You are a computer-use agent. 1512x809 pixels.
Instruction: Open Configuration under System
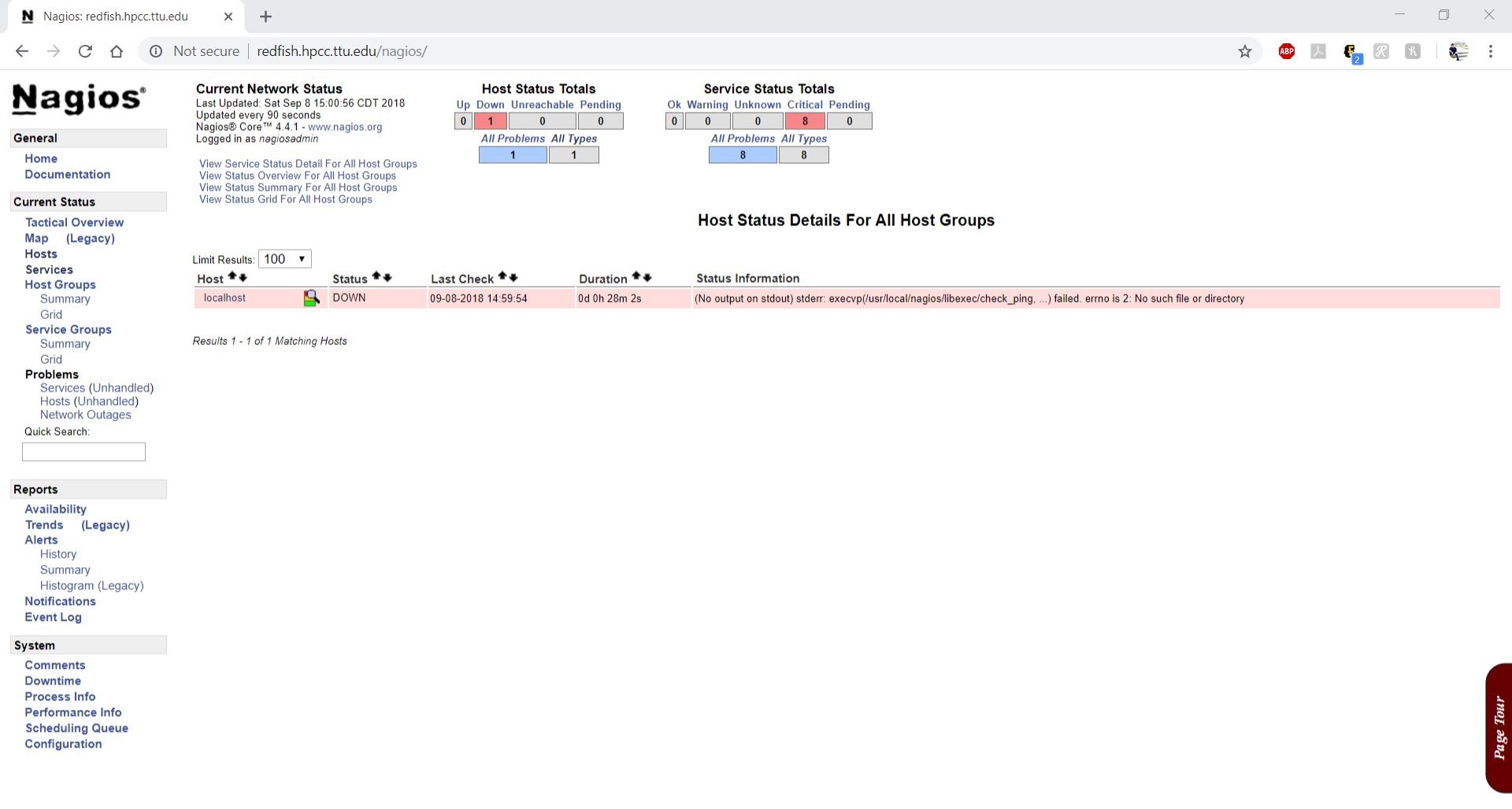coord(63,744)
